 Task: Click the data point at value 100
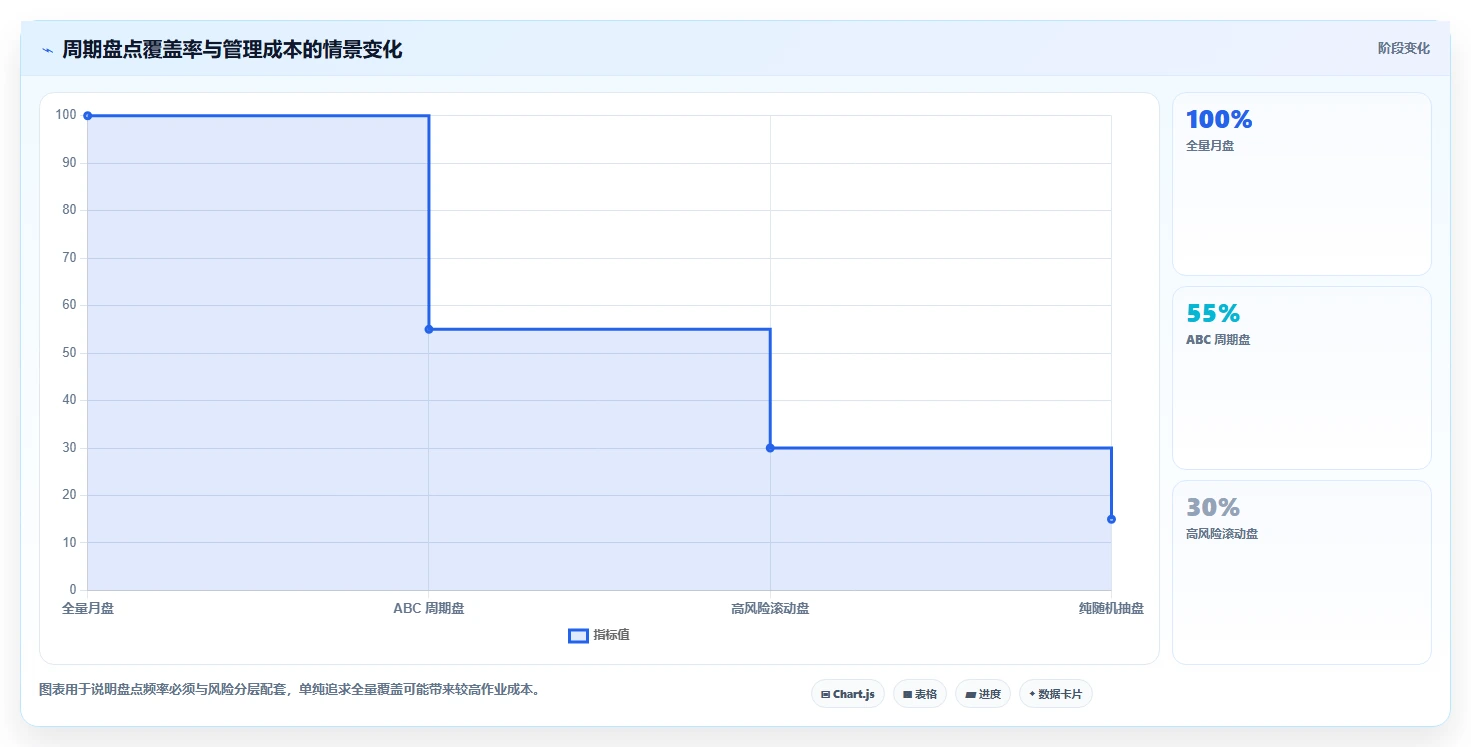(x=88, y=116)
